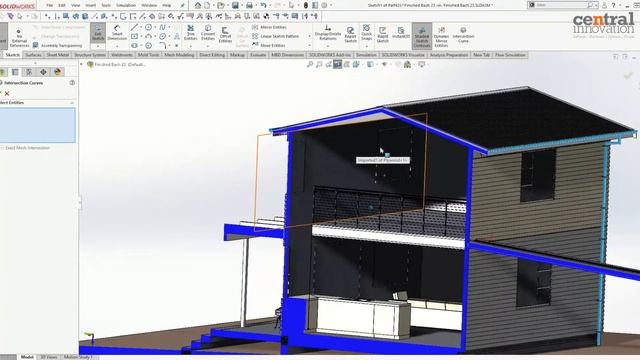Expand Finished Bach 23 flyout tree
Screen dimensions: 640x360
pos(81,64)
